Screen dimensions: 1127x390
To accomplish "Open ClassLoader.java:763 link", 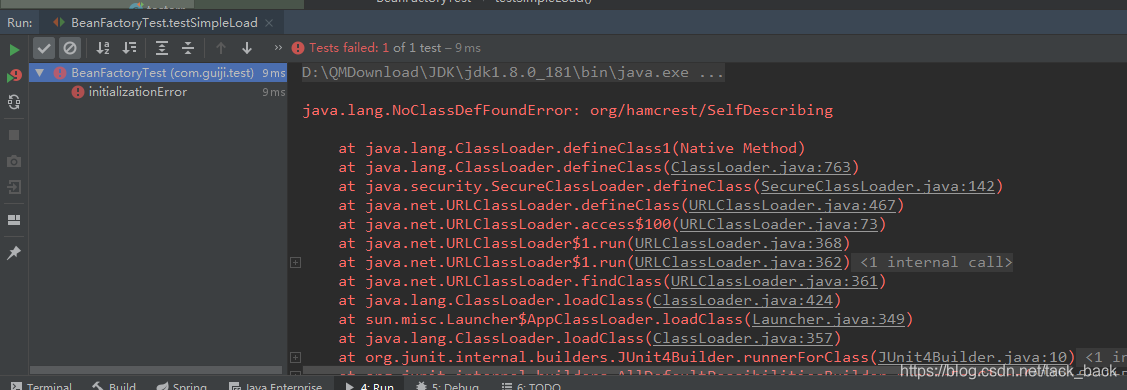I will tap(761, 167).
